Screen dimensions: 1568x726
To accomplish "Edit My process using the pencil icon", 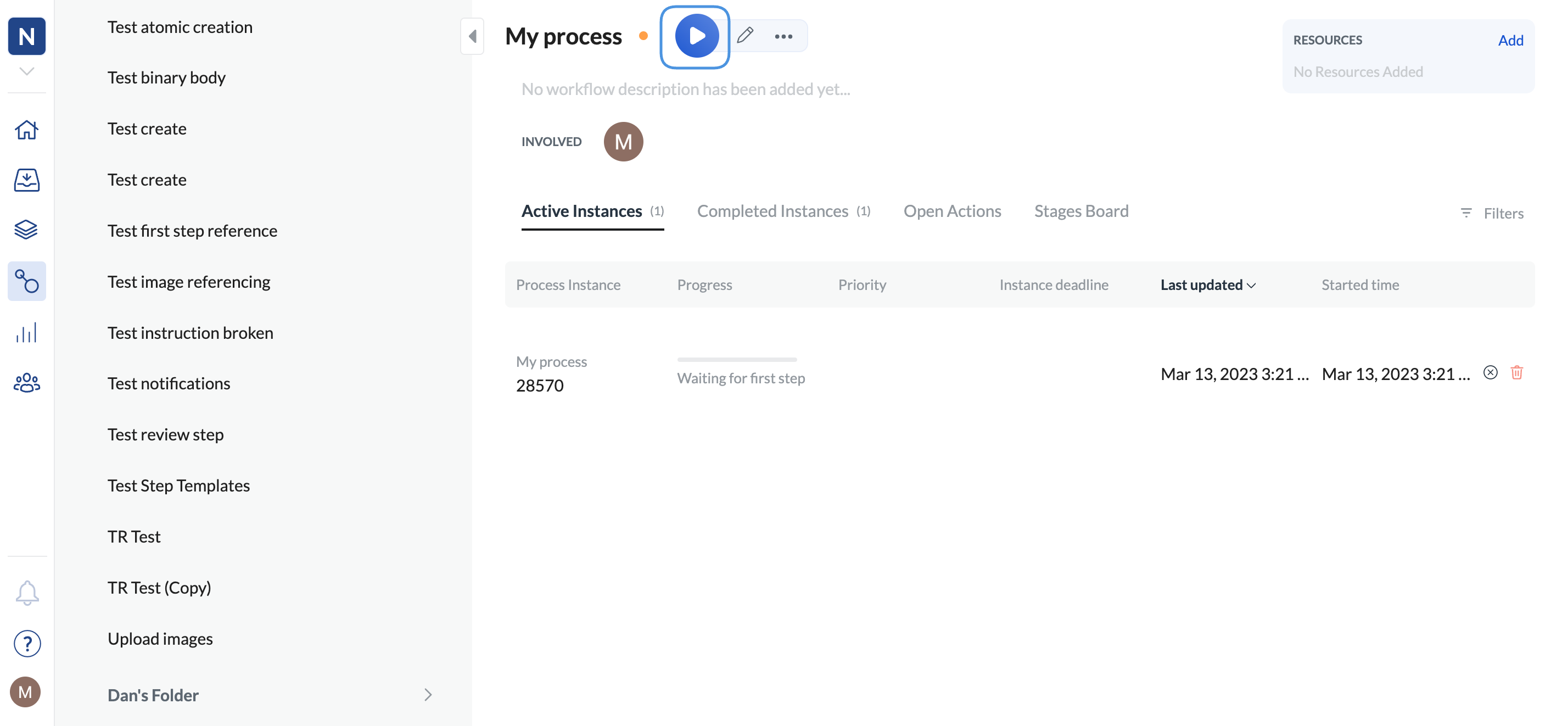I will coord(745,35).
